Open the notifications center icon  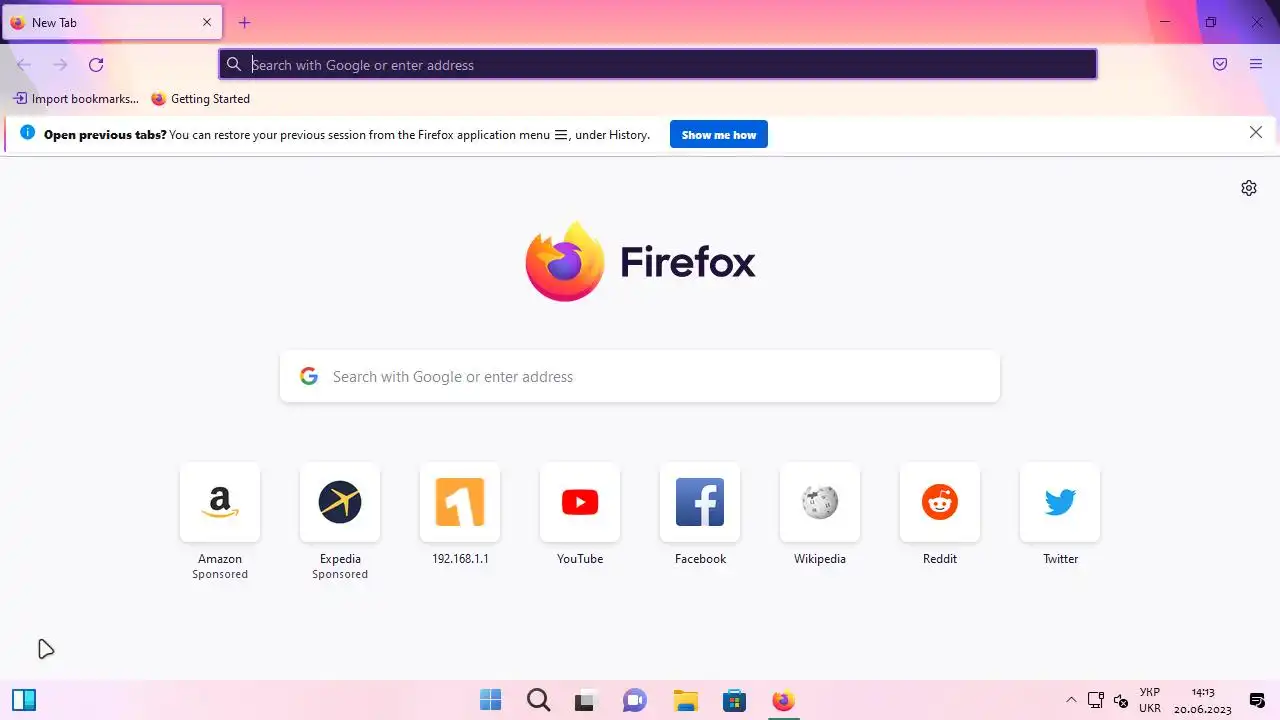tap(1257, 700)
